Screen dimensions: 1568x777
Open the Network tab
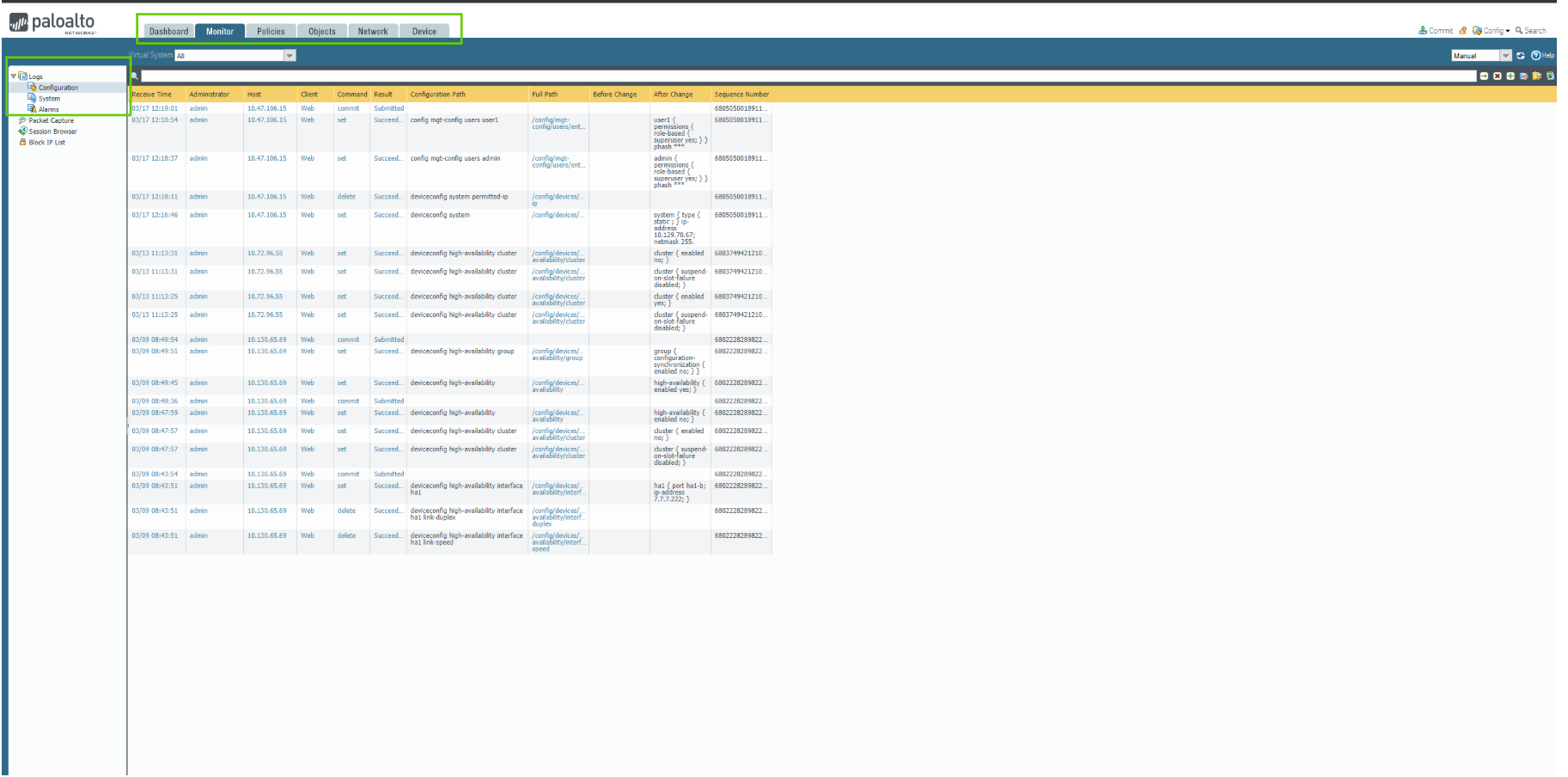[373, 32]
